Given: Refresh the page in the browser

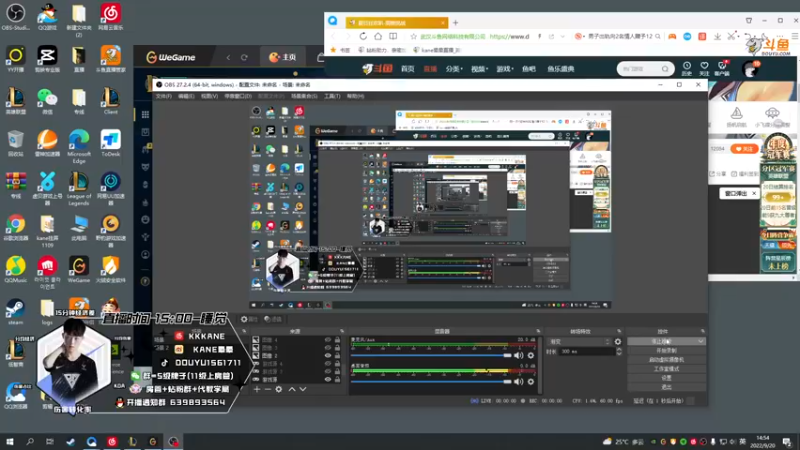Looking at the screenshot, I should [363, 36].
